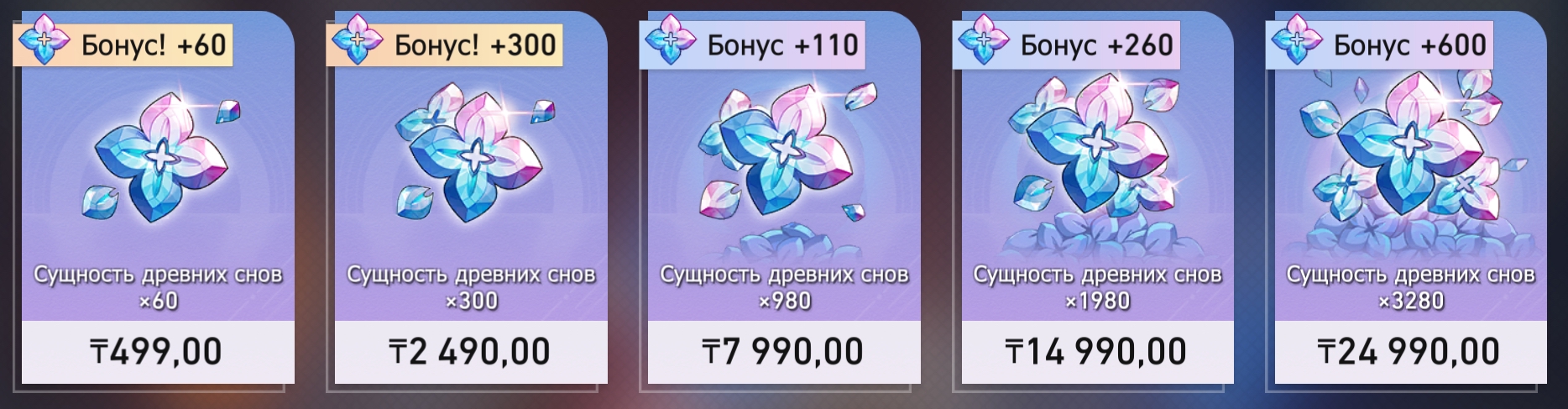Click the crystal icon beside Бонус +110
Image resolution: width=1568 pixels, height=409 pixels.
click(x=672, y=41)
